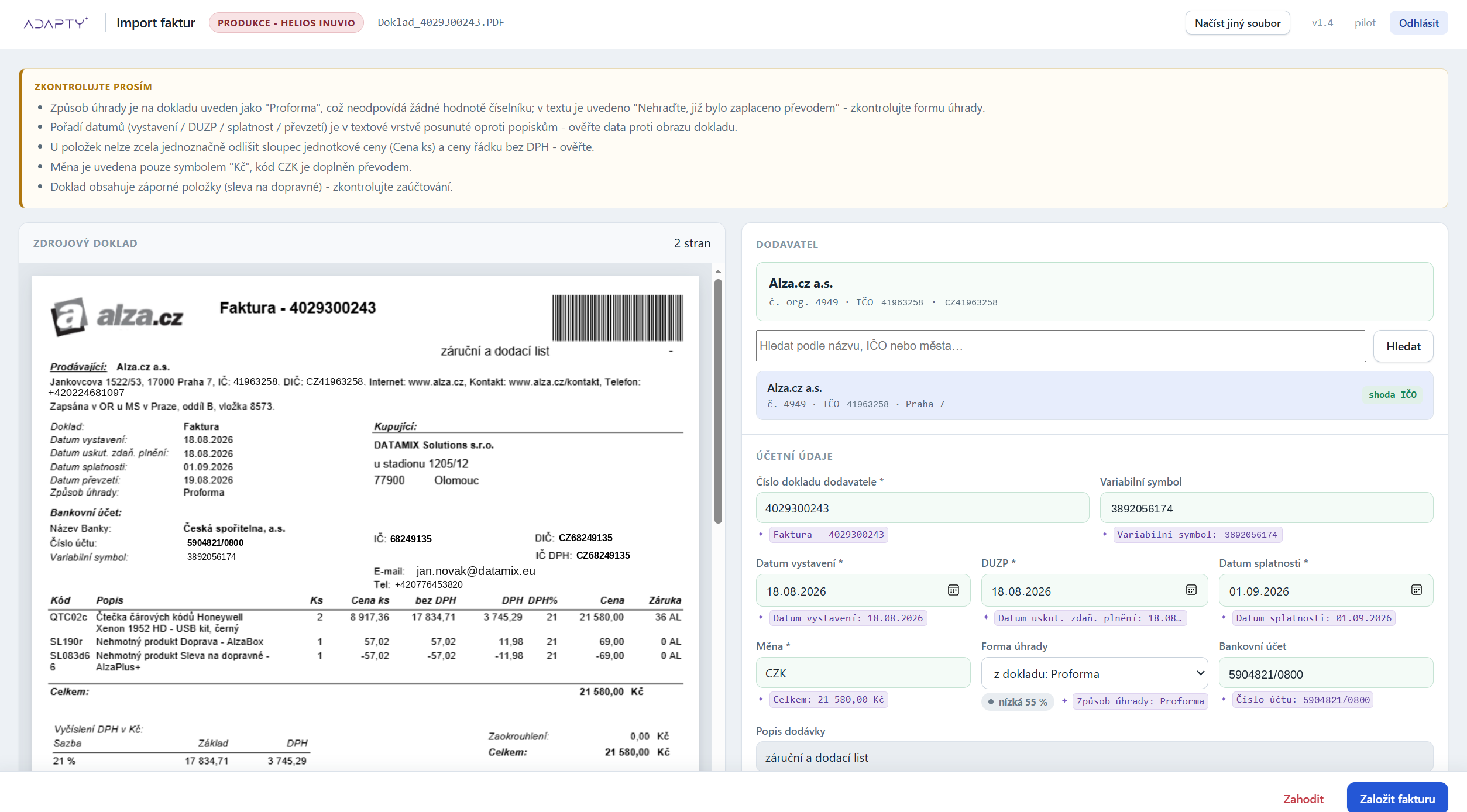
Task: Click the document preview scrollbar thumb
Action: pos(718,401)
